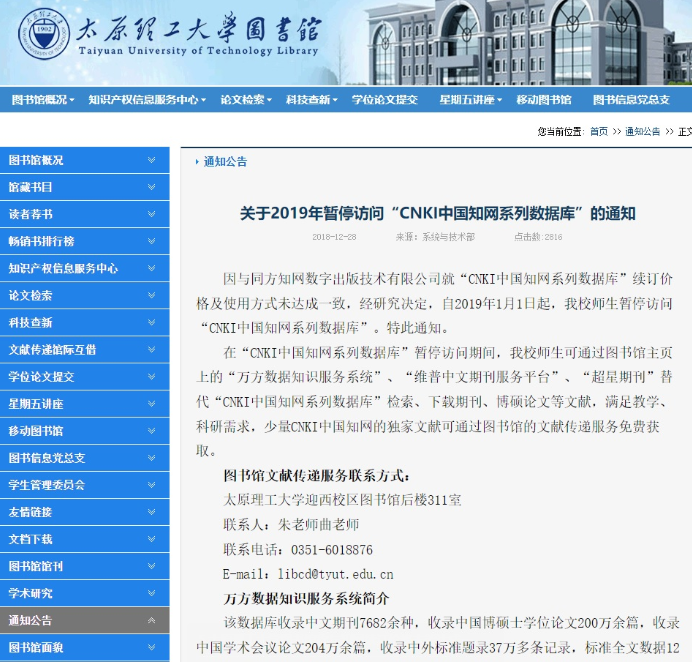The width and height of the screenshot is (692, 662).
Task: Expand chevron beside sidebar 科技查新
Action: [151, 323]
